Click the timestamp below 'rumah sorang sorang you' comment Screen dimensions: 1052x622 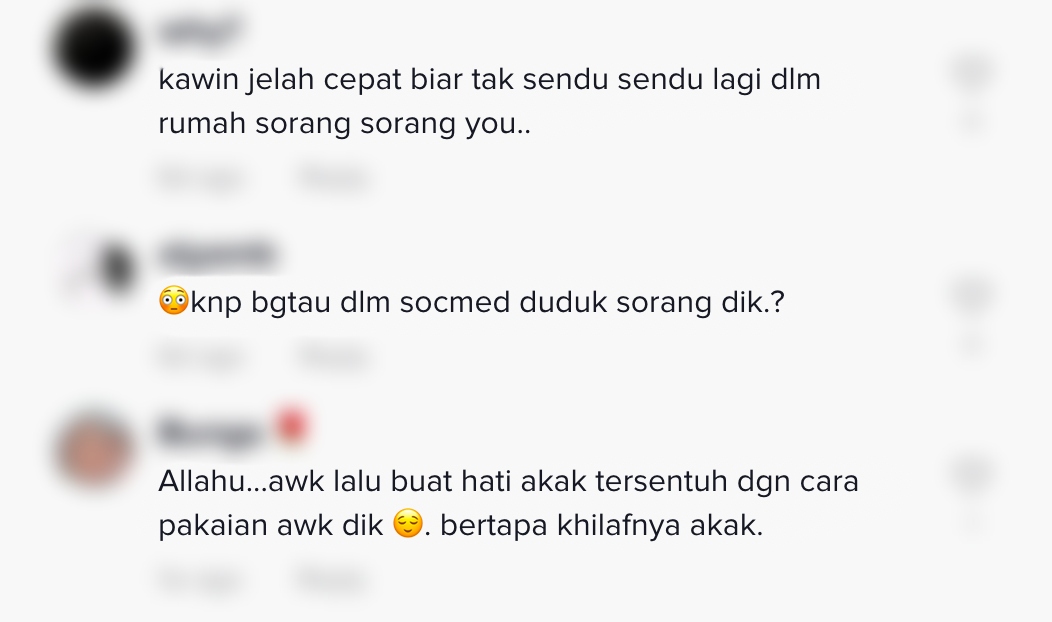click(201, 179)
